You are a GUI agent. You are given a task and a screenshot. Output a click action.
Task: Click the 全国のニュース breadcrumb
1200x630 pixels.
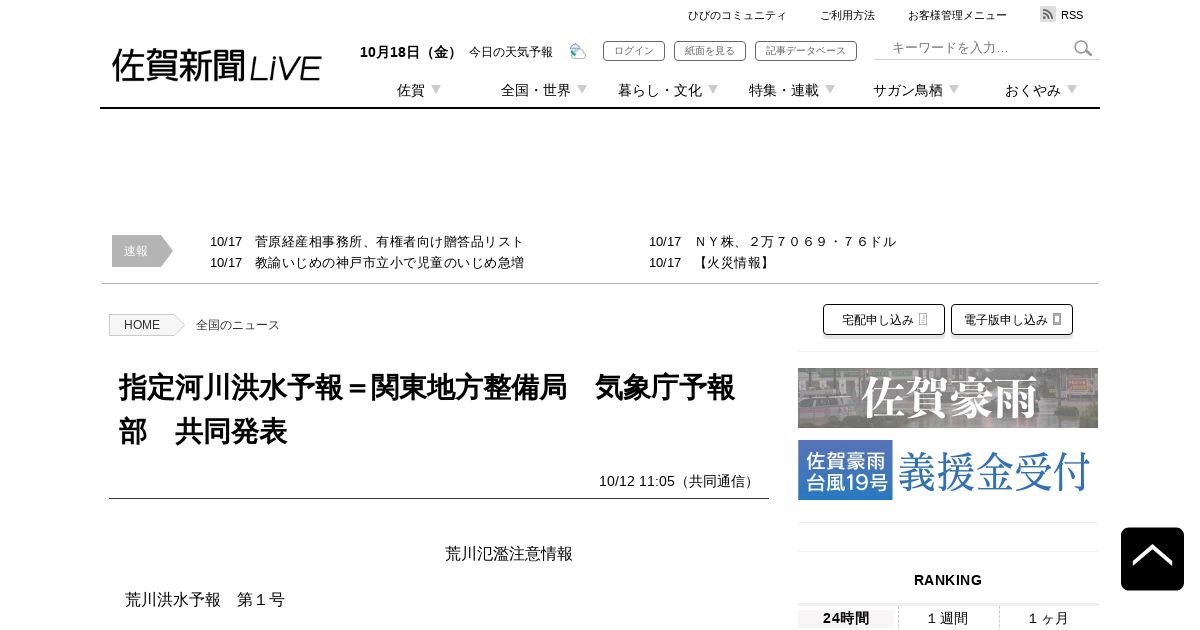click(x=238, y=325)
